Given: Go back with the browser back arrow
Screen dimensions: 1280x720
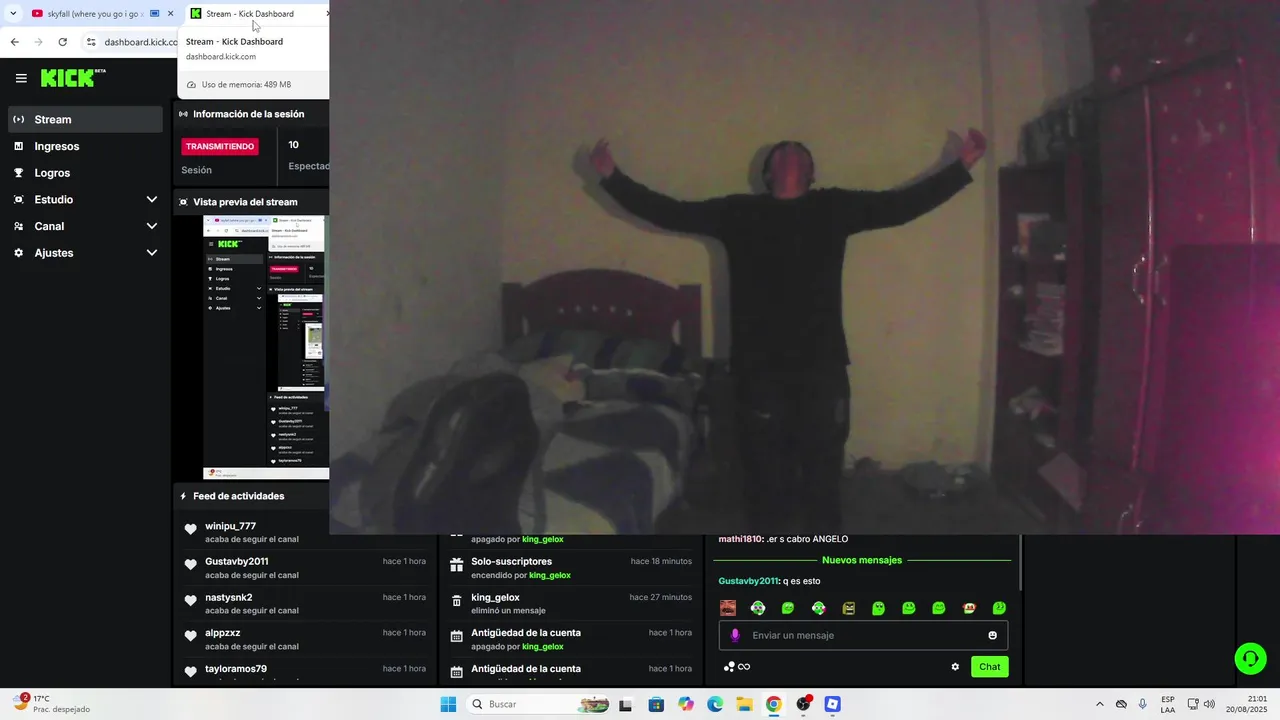Looking at the screenshot, I should pyautogui.click(x=14, y=42).
